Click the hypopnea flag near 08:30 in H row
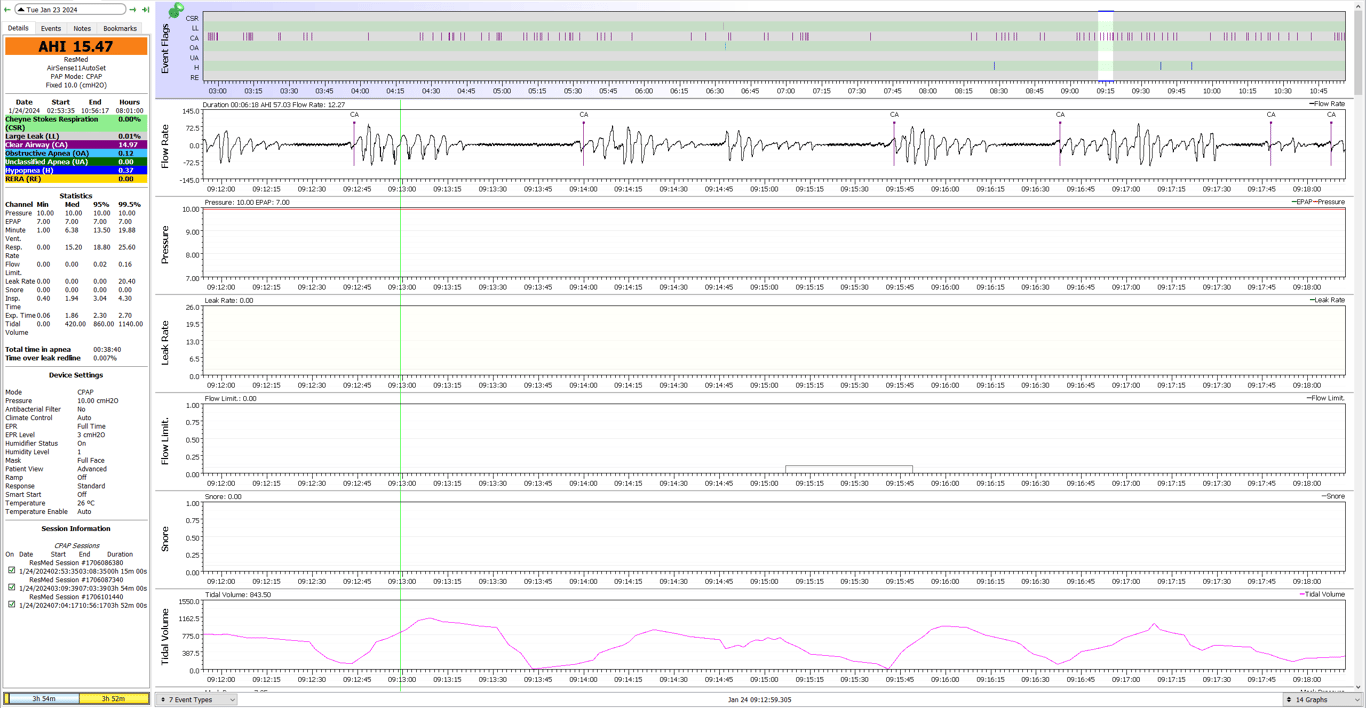The image size is (1366, 708). coord(994,66)
